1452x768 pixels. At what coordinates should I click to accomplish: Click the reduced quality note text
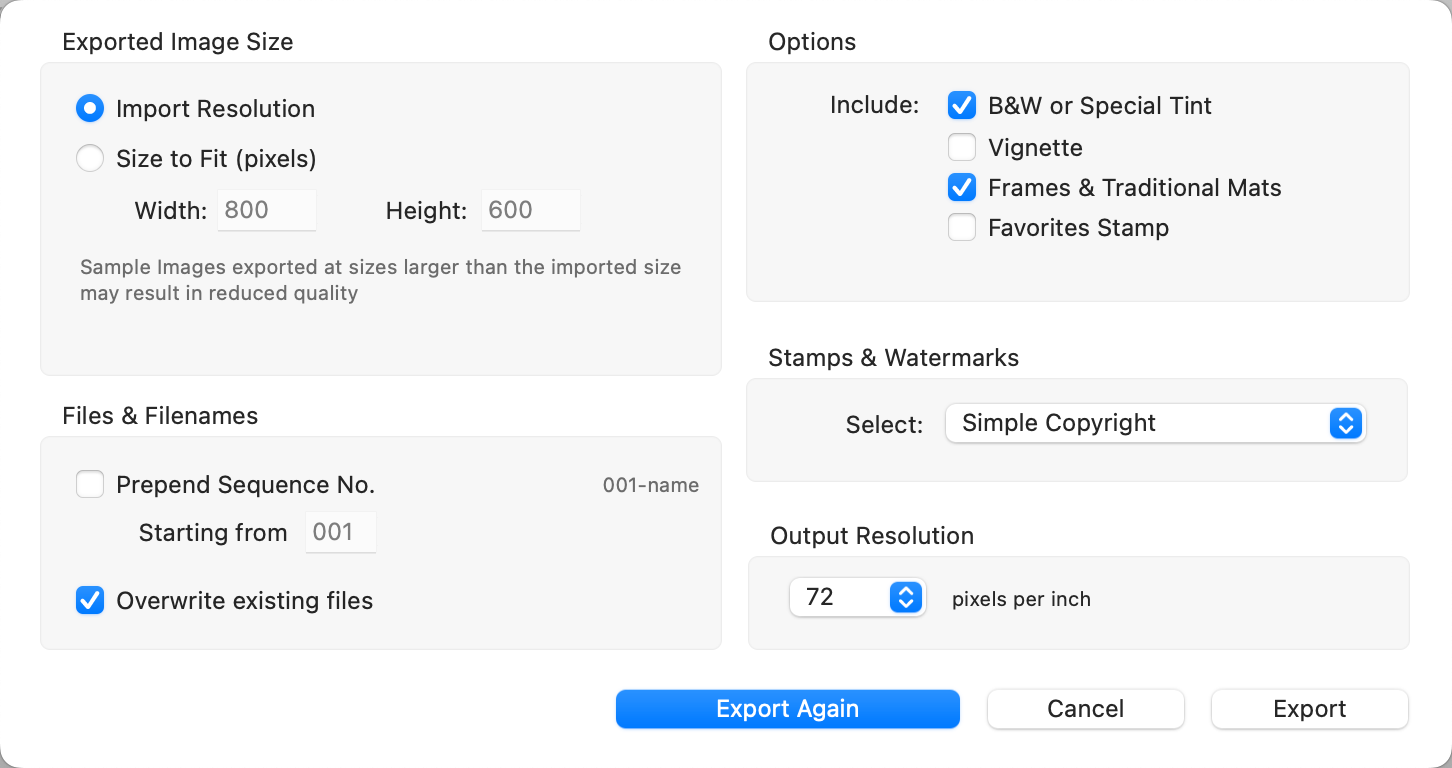pos(380,281)
